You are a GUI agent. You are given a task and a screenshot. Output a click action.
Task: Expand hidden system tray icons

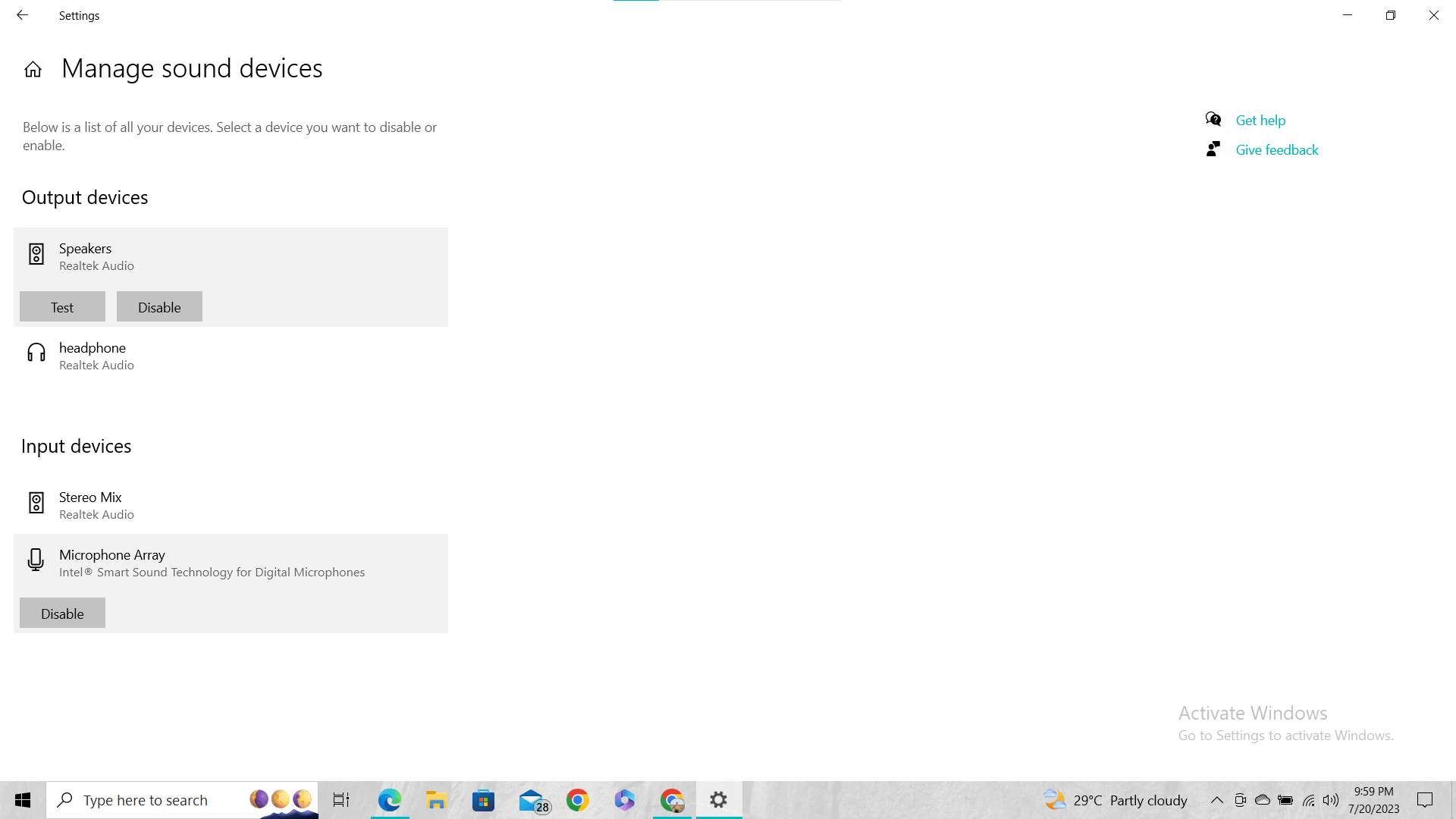click(x=1216, y=800)
